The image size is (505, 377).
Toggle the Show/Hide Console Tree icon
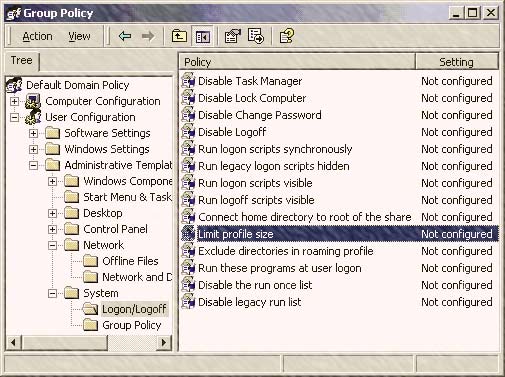[x=203, y=36]
